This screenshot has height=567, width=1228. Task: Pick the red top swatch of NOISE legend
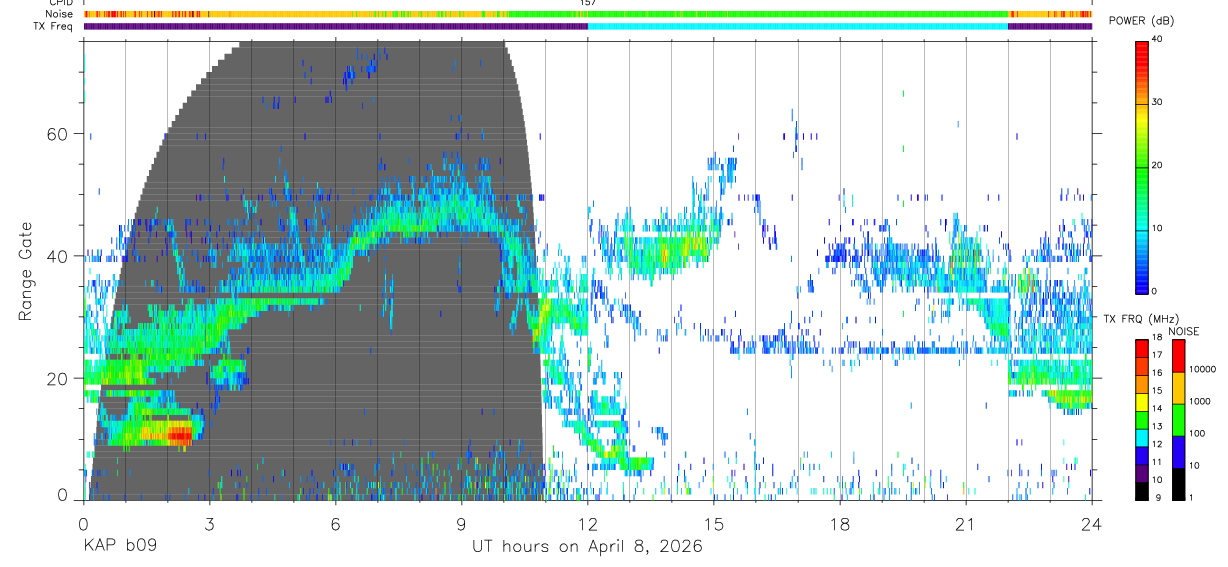click(1177, 356)
